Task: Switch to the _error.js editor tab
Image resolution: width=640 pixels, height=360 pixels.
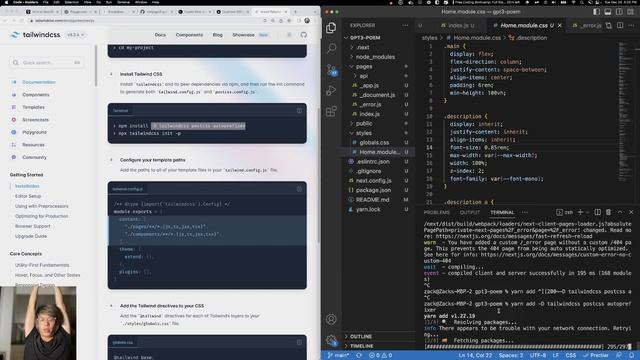Action: click(587, 25)
